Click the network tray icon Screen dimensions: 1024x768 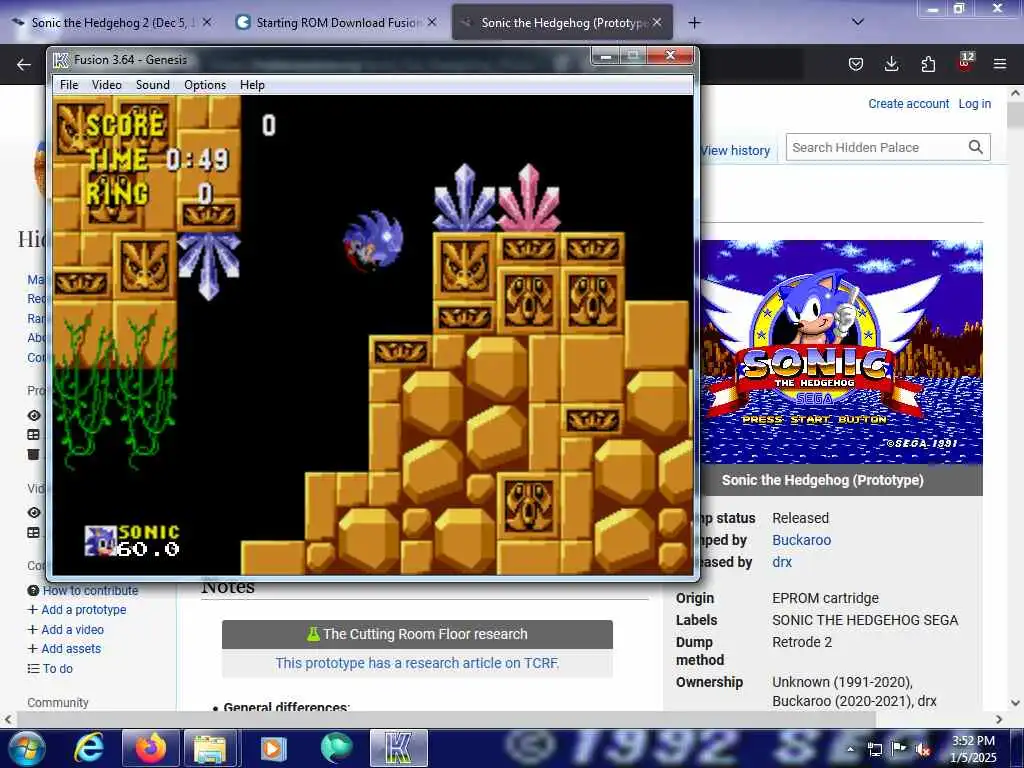point(875,750)
